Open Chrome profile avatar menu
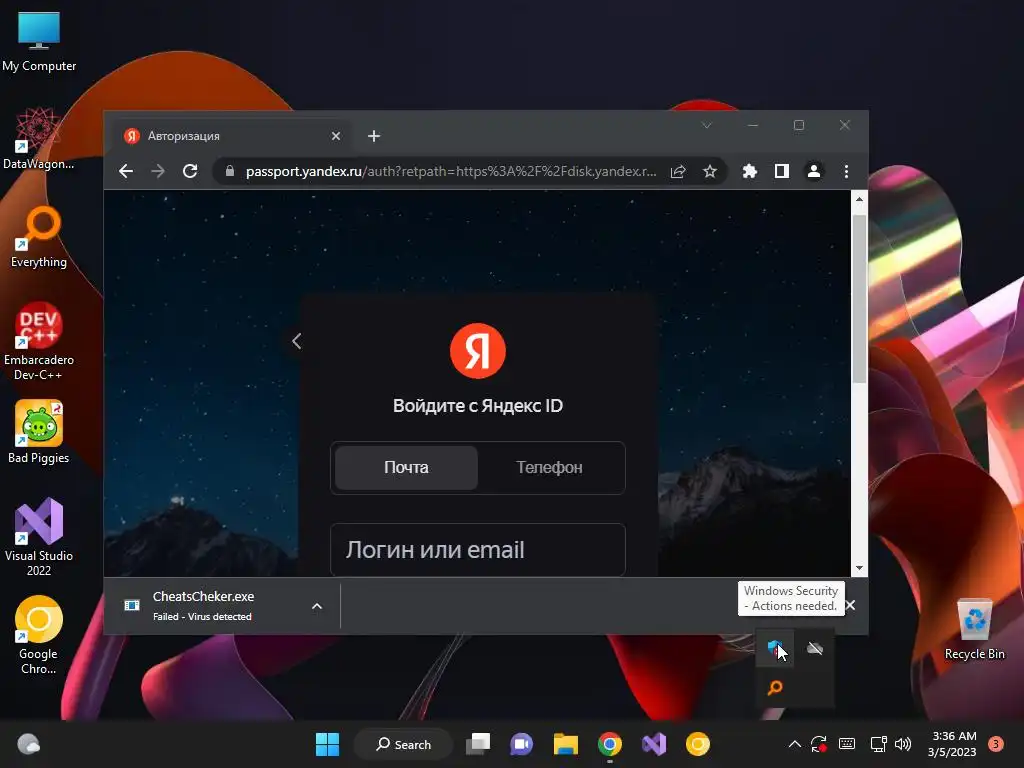The height and width of the screenshot is (768, 1024). 814,171
